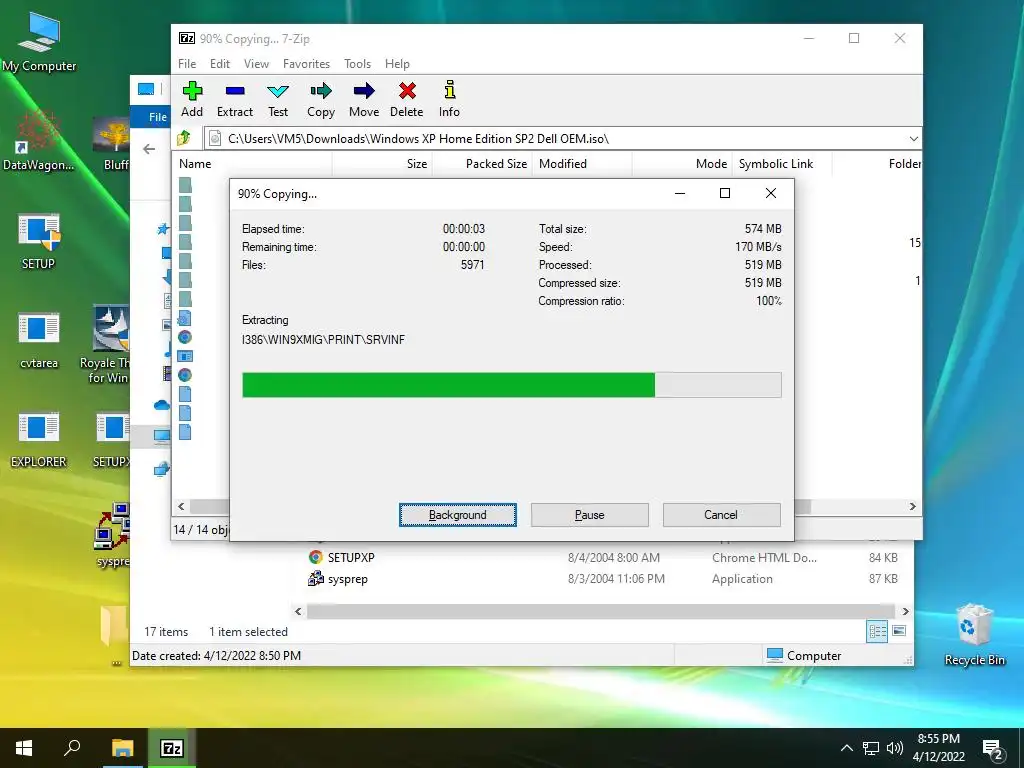Expand the address path dropdown arrow
1024x768 pixels.
coord(913,138)
